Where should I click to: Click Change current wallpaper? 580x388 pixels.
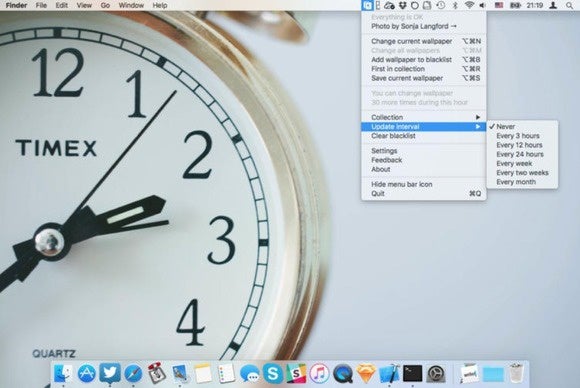point(424,41)
